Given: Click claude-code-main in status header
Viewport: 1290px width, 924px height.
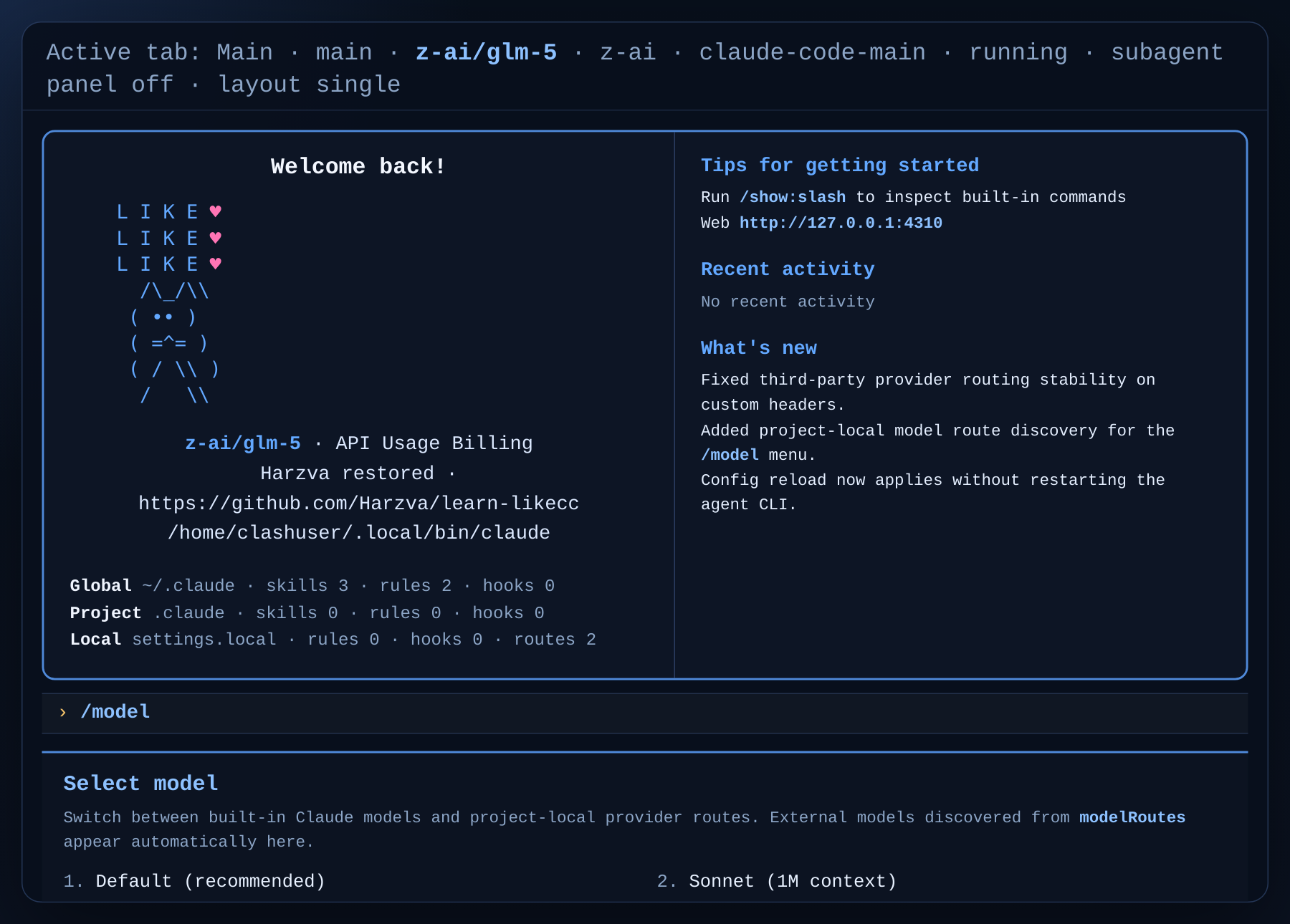Looking at the screenshot, I should pos(812,52).
